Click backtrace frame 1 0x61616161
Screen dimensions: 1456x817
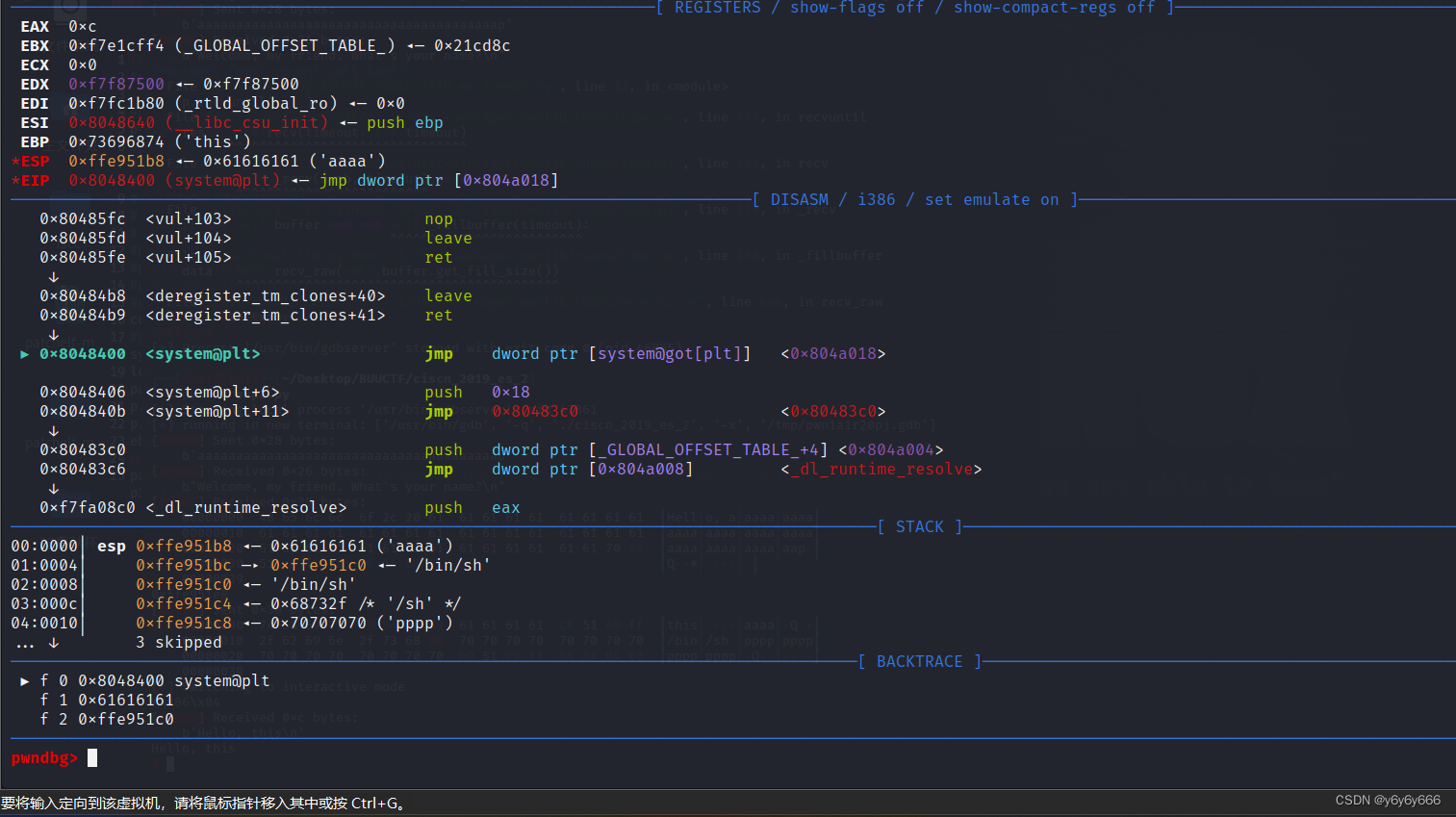point(107,701)
